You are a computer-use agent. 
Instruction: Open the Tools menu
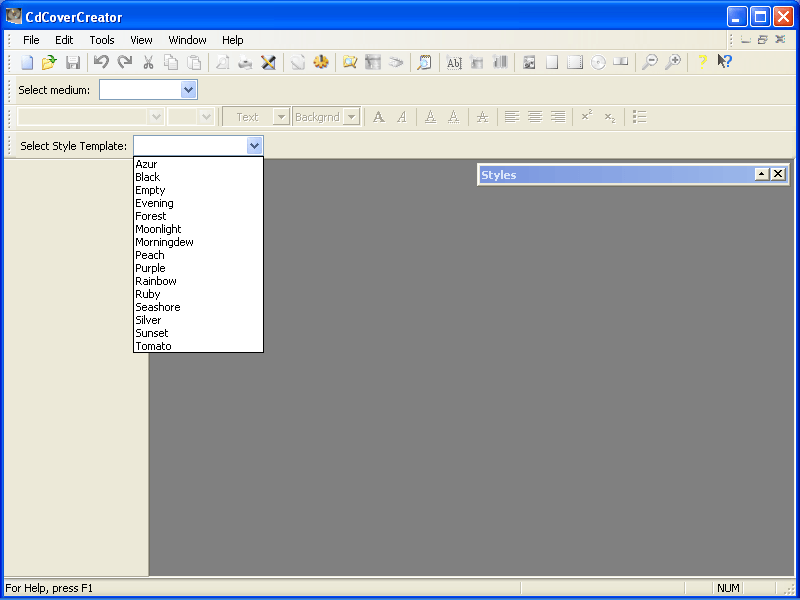point(102,40)
